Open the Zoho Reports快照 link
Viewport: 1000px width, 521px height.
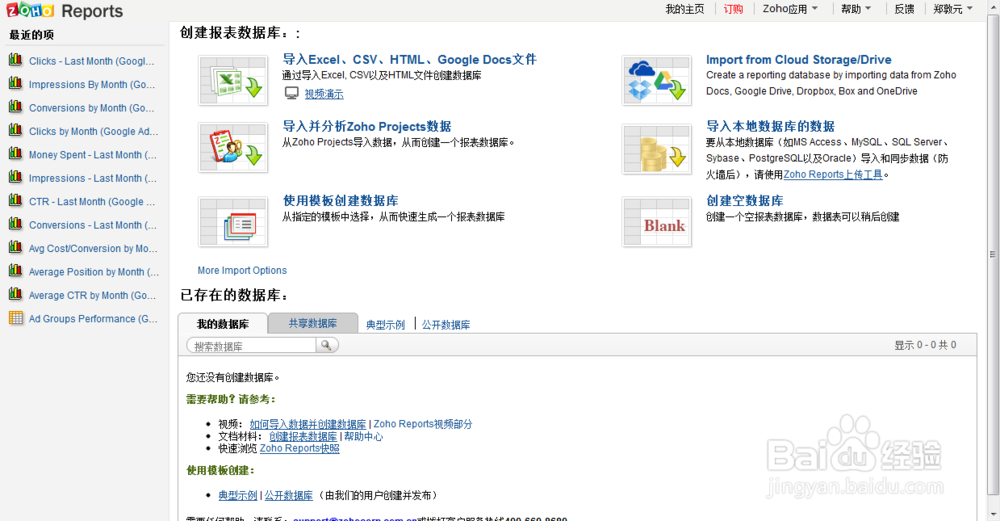299,448
